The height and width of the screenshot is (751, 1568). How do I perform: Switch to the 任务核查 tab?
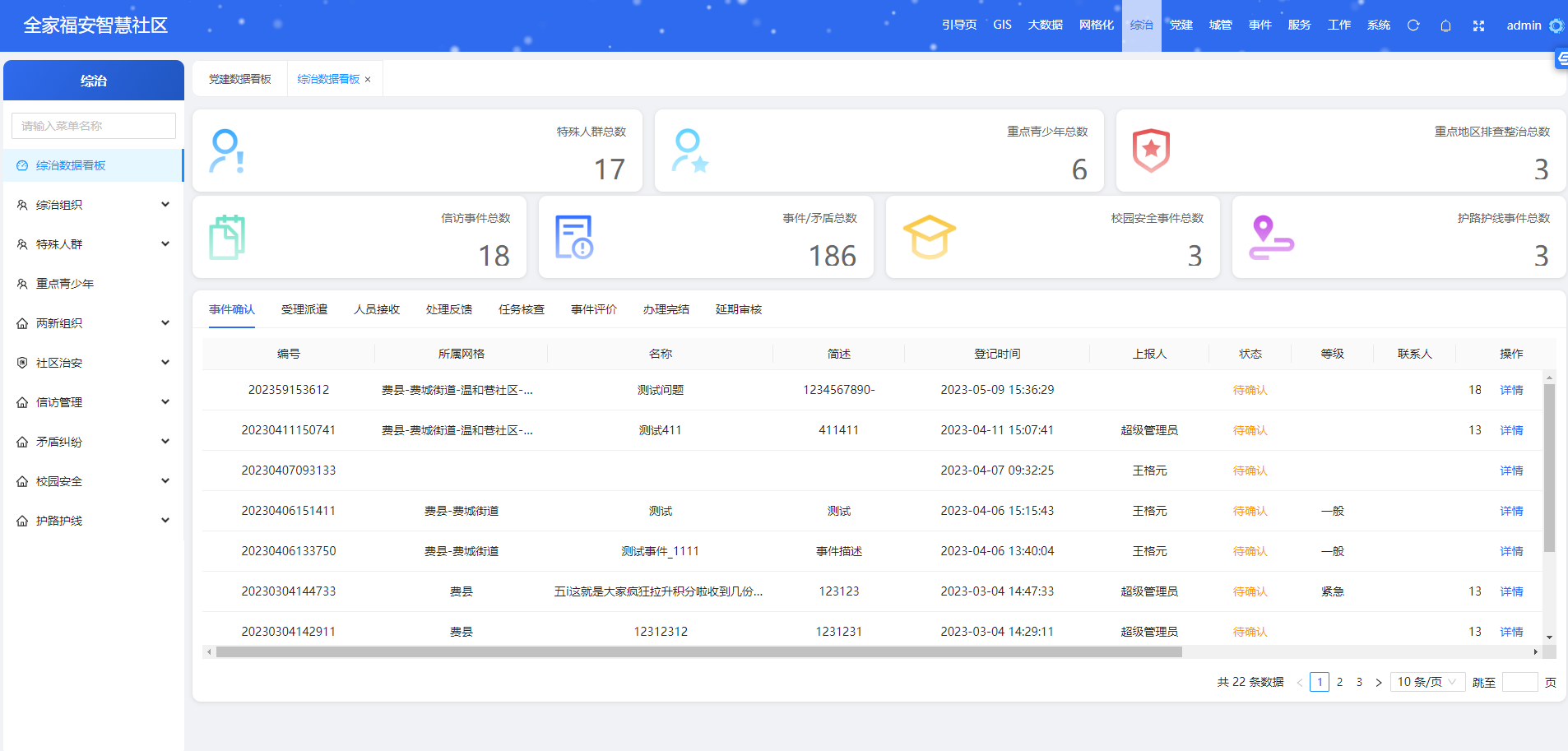(x=522, y=309)
